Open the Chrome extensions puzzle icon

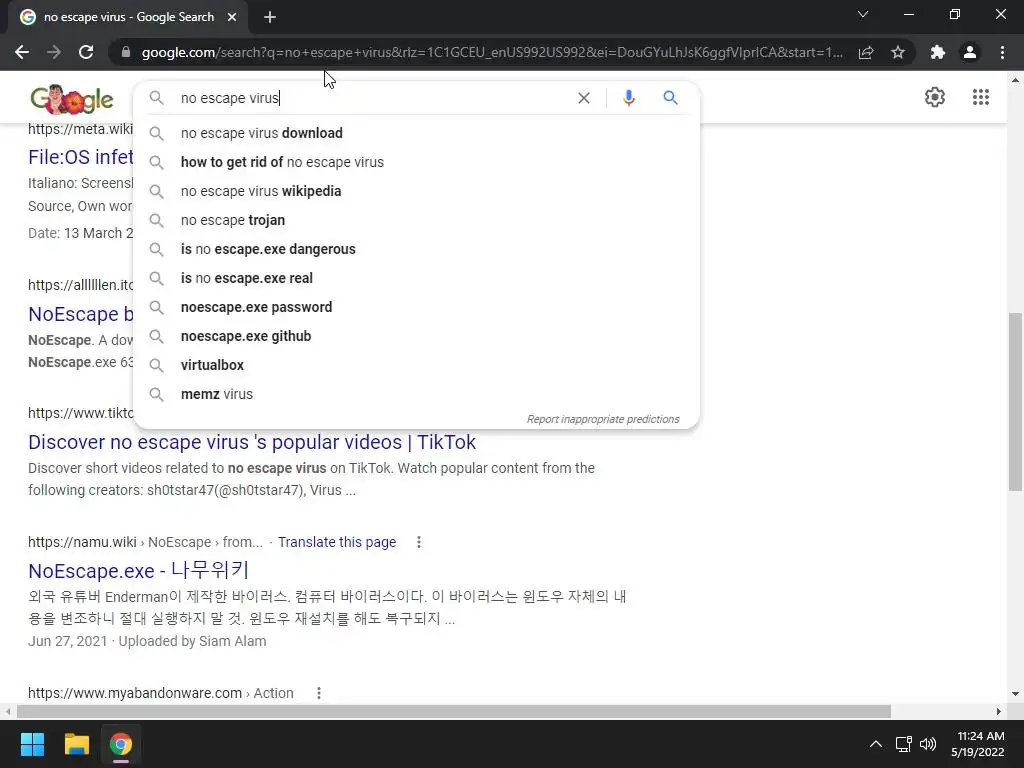click(x=938, y=52)
